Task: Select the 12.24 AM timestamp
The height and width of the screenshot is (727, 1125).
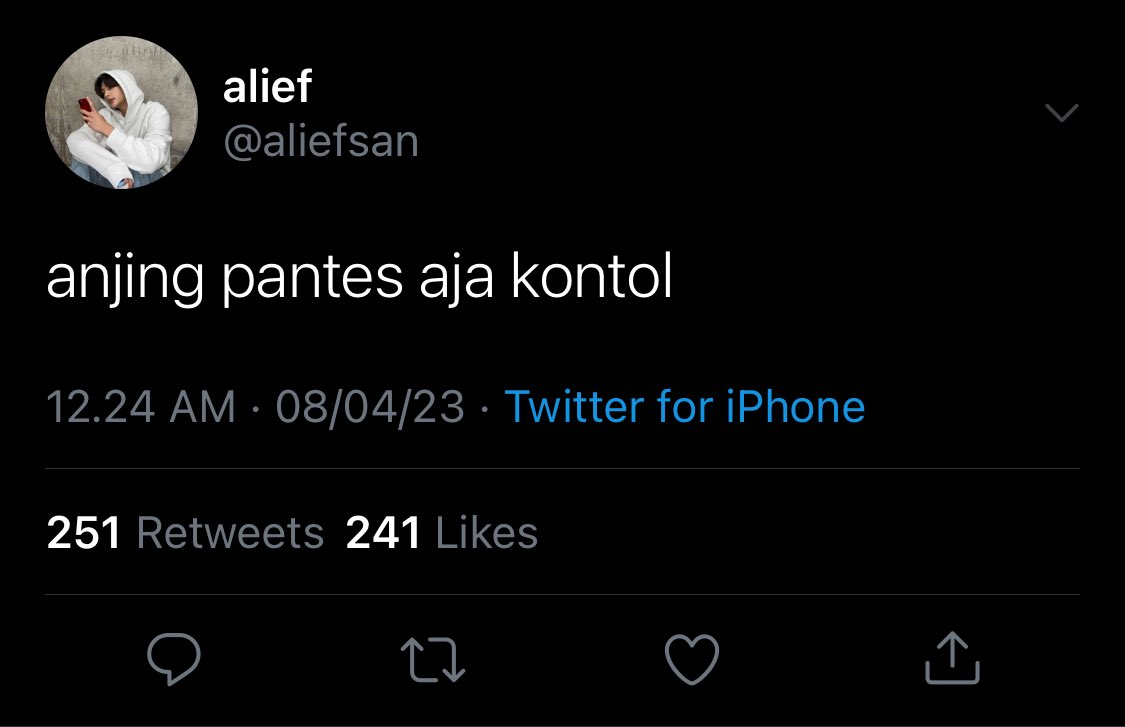Action: (x=141, y=407)
